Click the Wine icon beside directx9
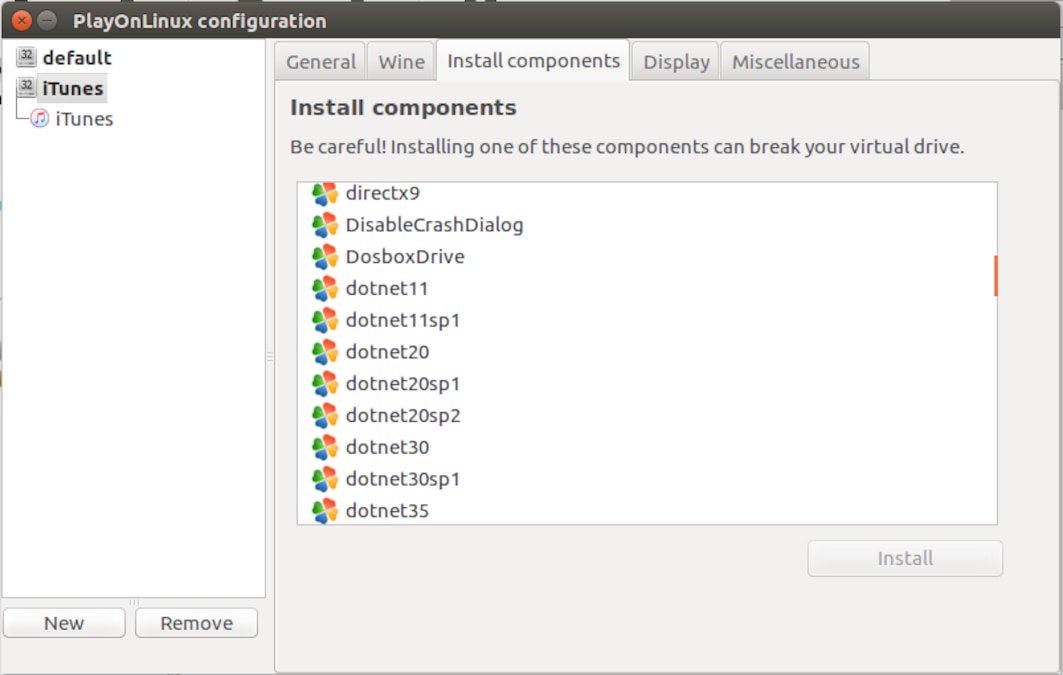 pos(323,193)
